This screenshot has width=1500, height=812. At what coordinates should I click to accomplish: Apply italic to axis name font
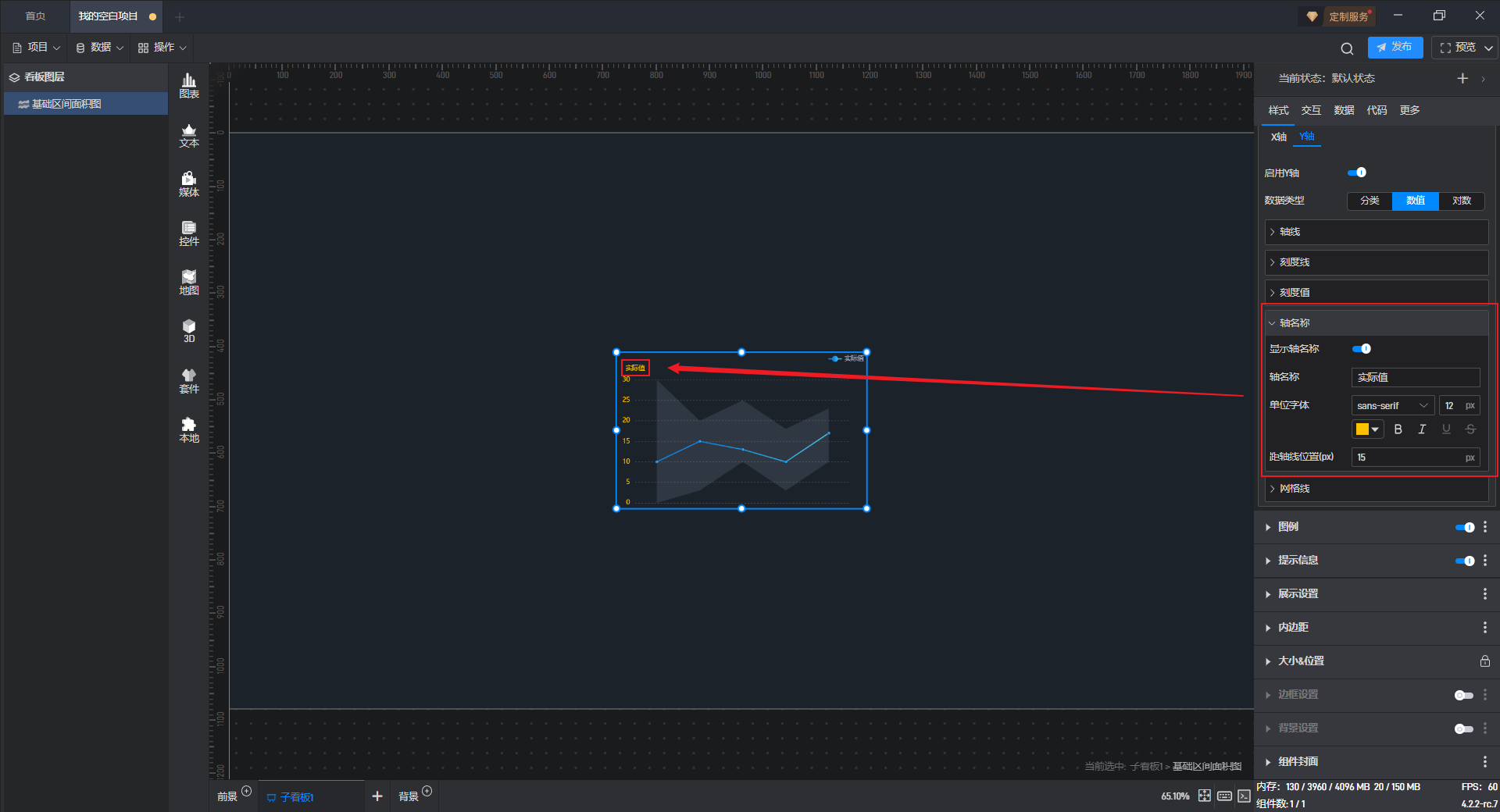coord(1422,429)
